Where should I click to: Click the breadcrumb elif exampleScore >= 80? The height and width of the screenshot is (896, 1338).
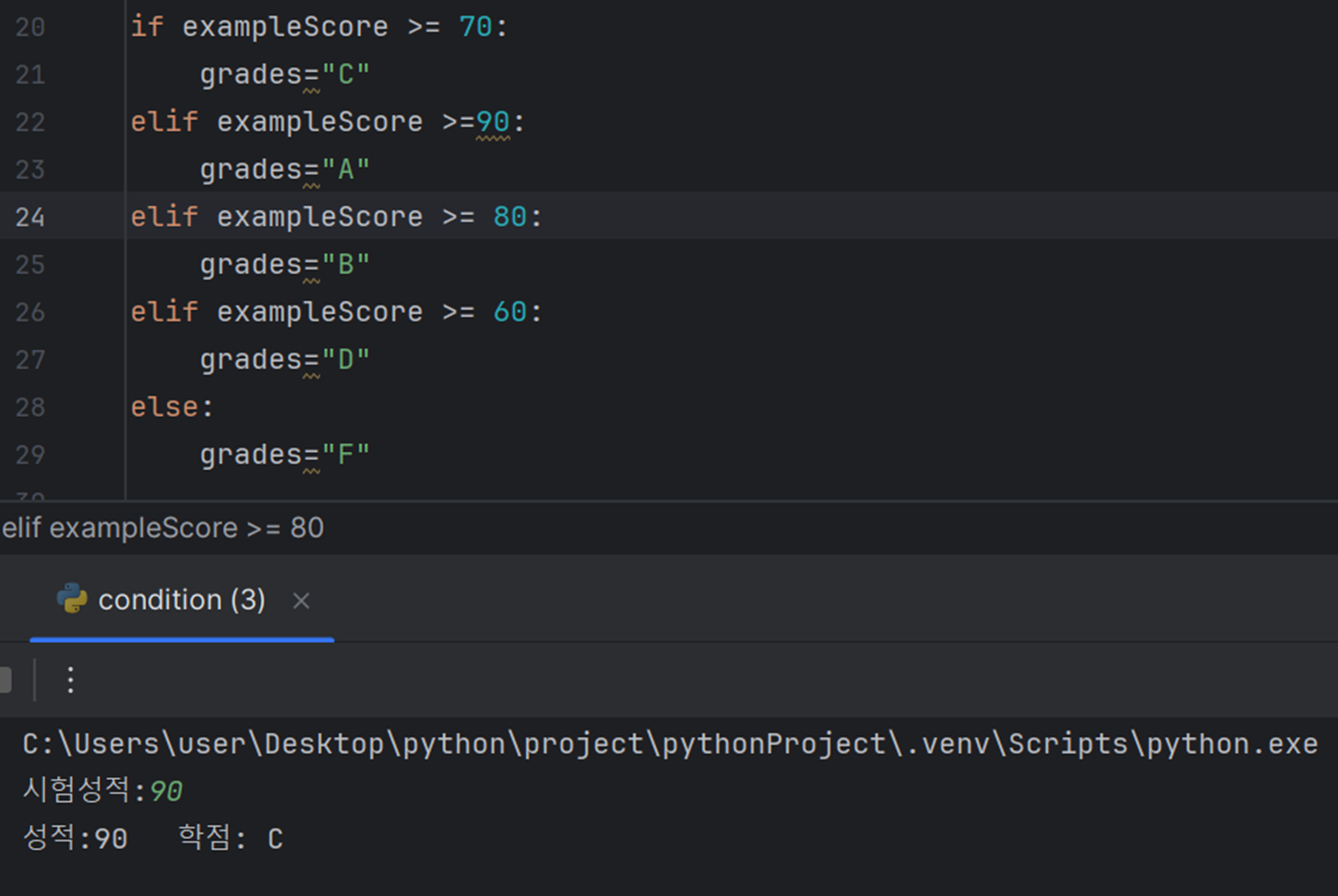point(162,528)
